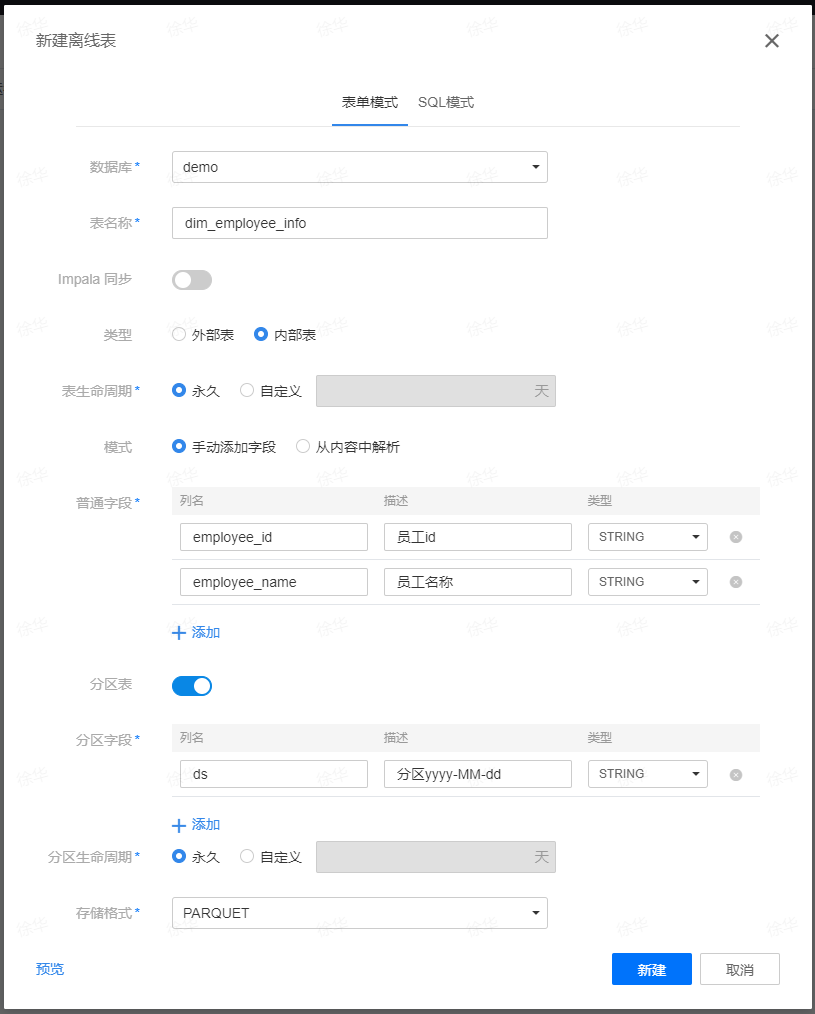Choose 自定义 for 表生命周期
The width and height of the screenshot is (815, 1014).
click(x=271, y=391)
